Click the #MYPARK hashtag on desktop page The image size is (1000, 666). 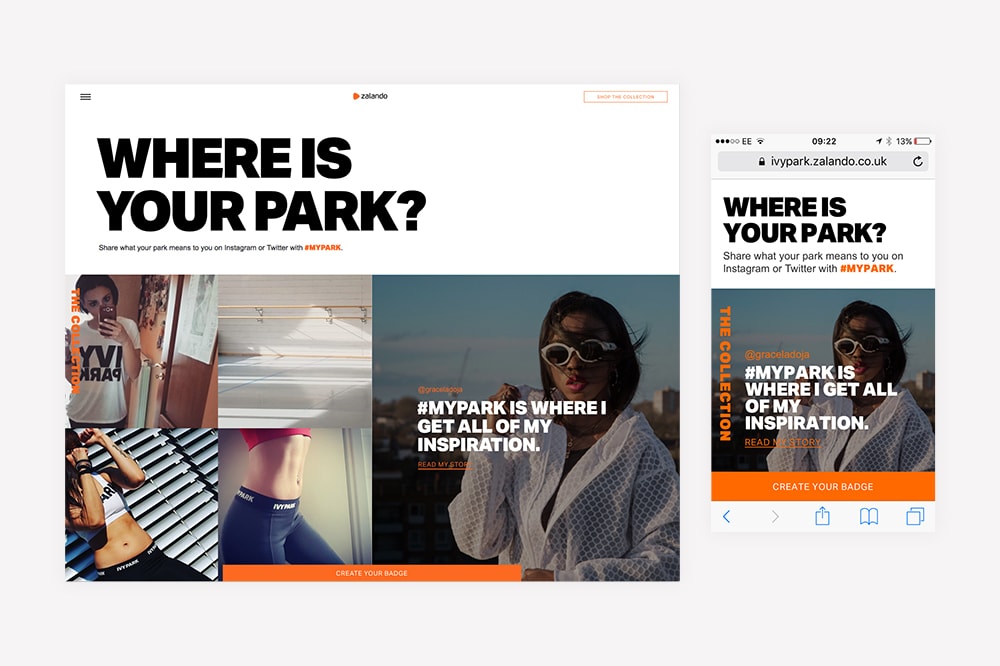click(x=323, y=248)
